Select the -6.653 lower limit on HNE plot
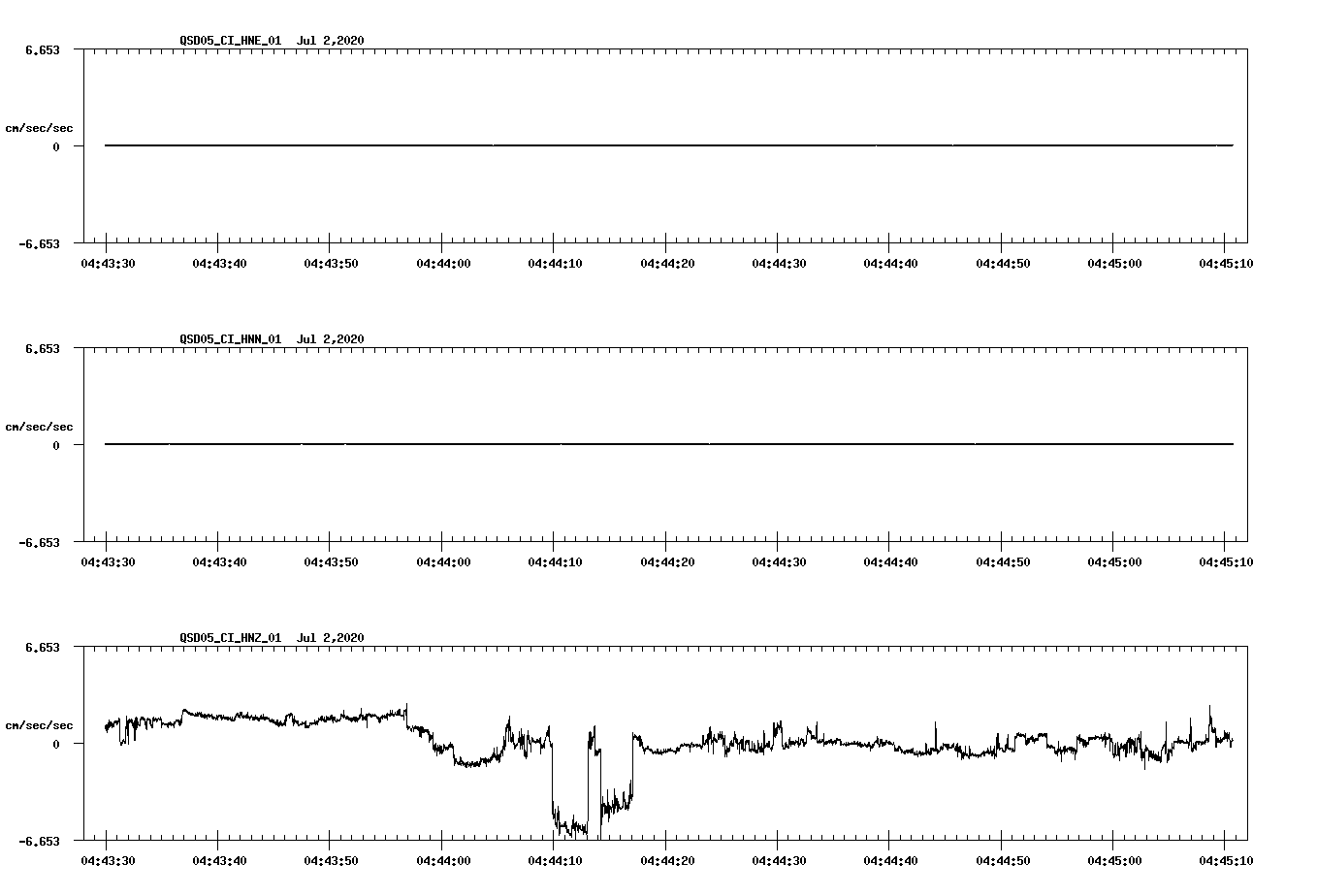 click(x=40, y=243)
